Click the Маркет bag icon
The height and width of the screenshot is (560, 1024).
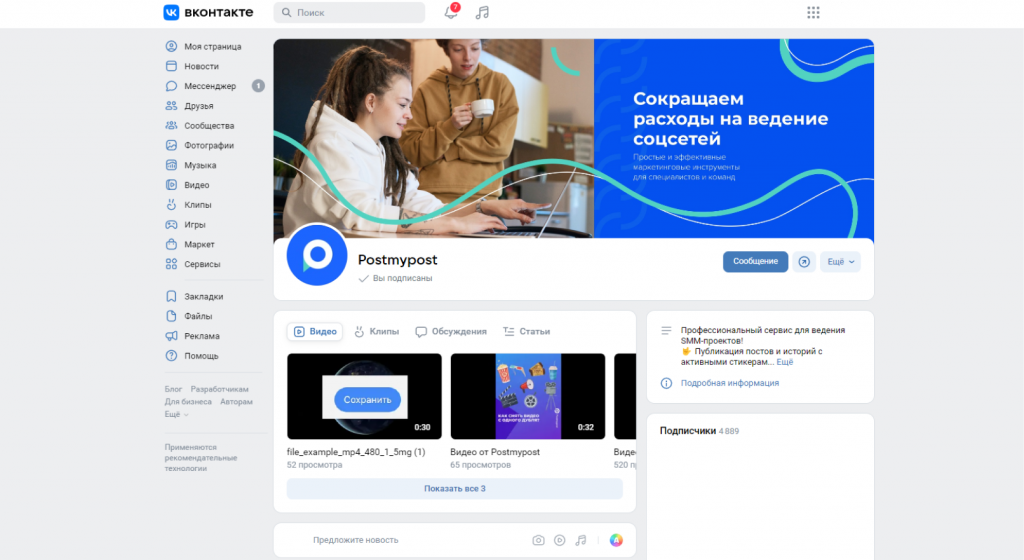point(171,244)
